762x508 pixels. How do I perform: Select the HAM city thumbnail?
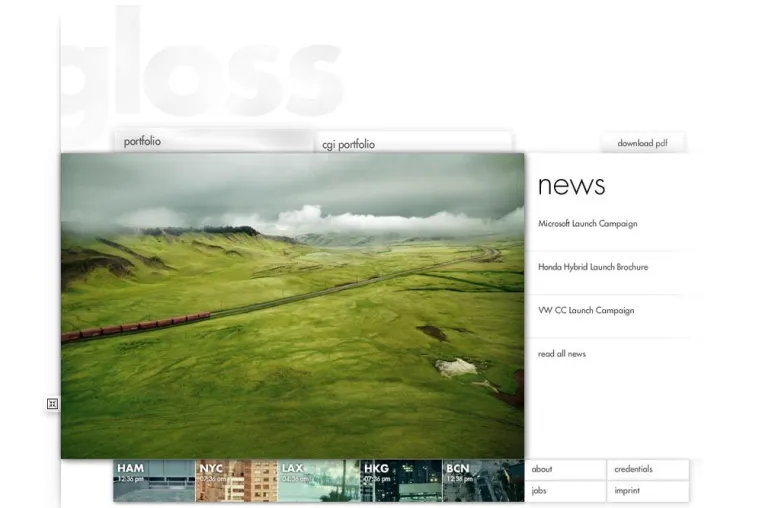point(154,481)
